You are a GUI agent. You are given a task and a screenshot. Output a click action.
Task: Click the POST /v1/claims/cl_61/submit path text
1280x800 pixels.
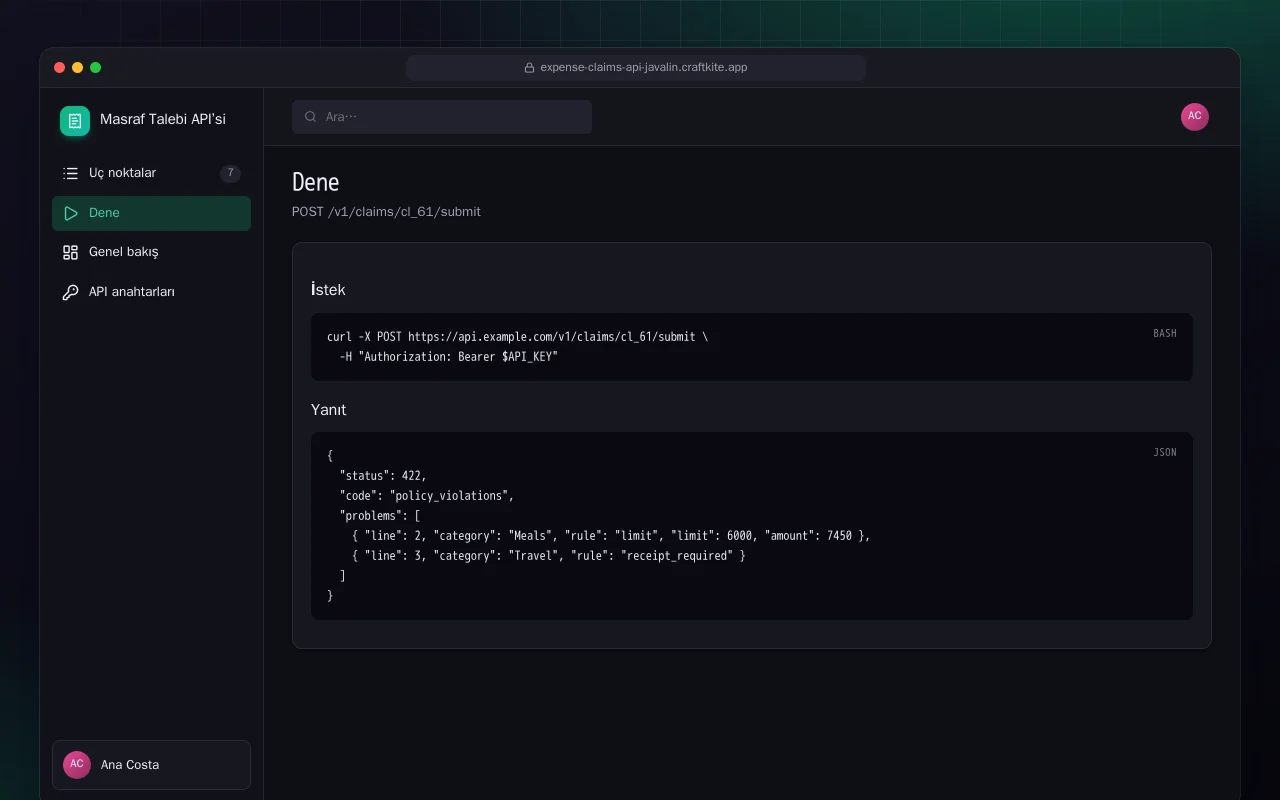(386, 212)
